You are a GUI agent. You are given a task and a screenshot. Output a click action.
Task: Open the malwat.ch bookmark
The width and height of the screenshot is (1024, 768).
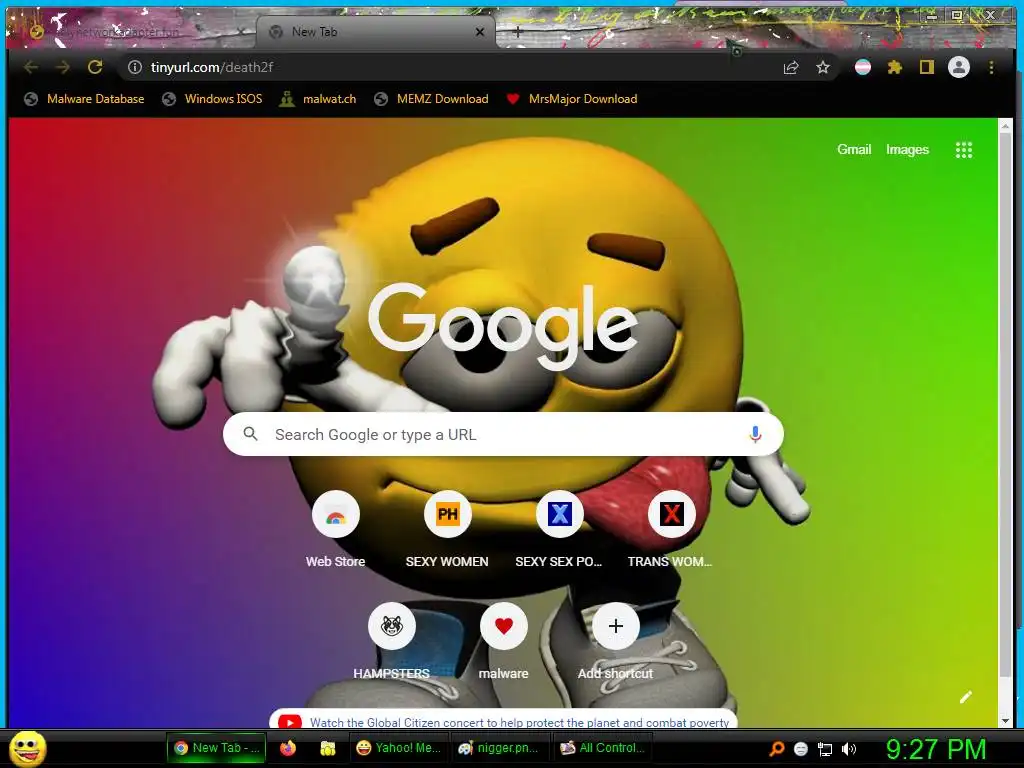pos(318,99)
